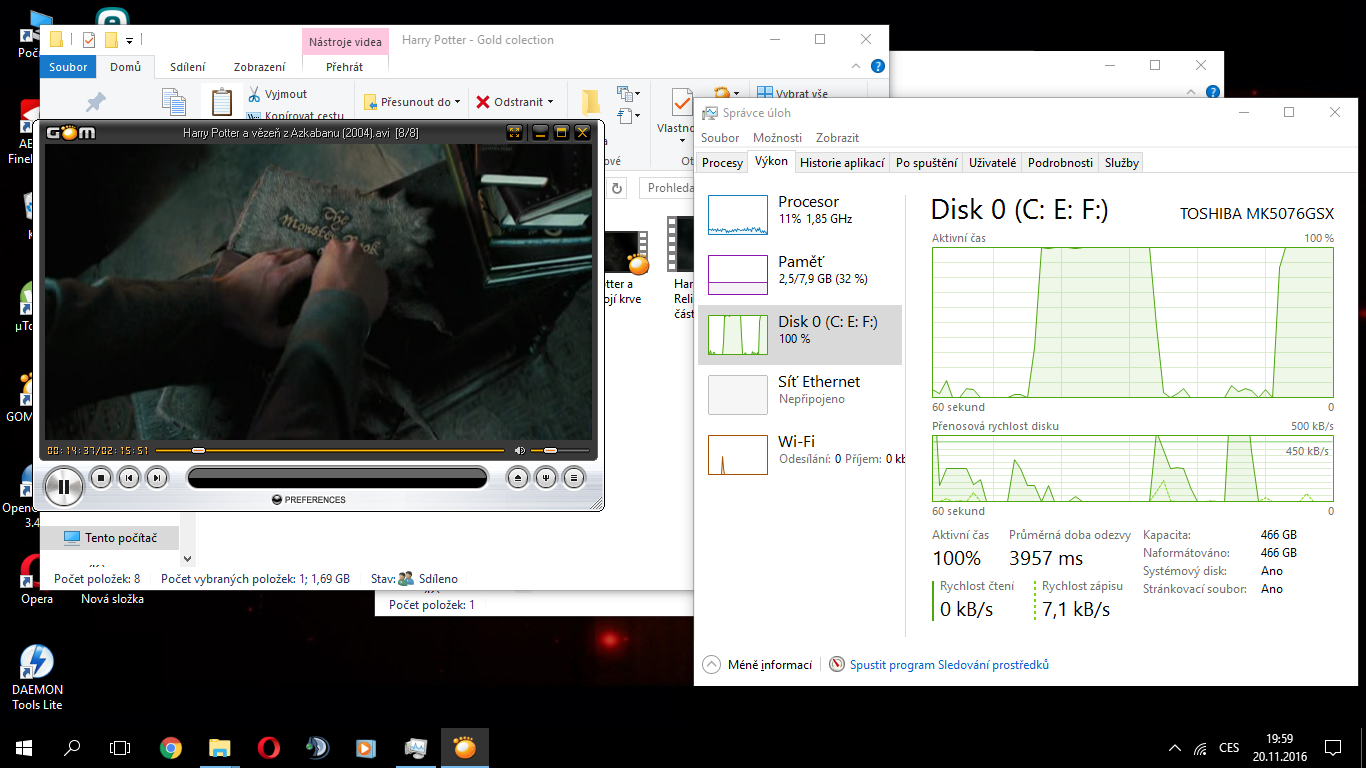The height and width of the screenshot is (768, 1366).
Task: Click the GOM volume slider handle
Action: pos(550,451)
